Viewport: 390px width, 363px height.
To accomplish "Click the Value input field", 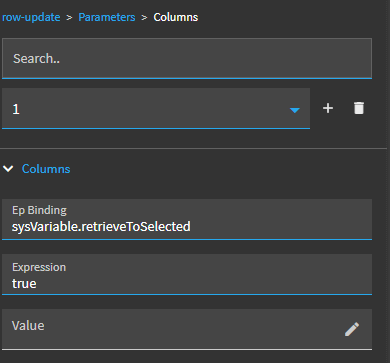I will [x=187, y=329].
